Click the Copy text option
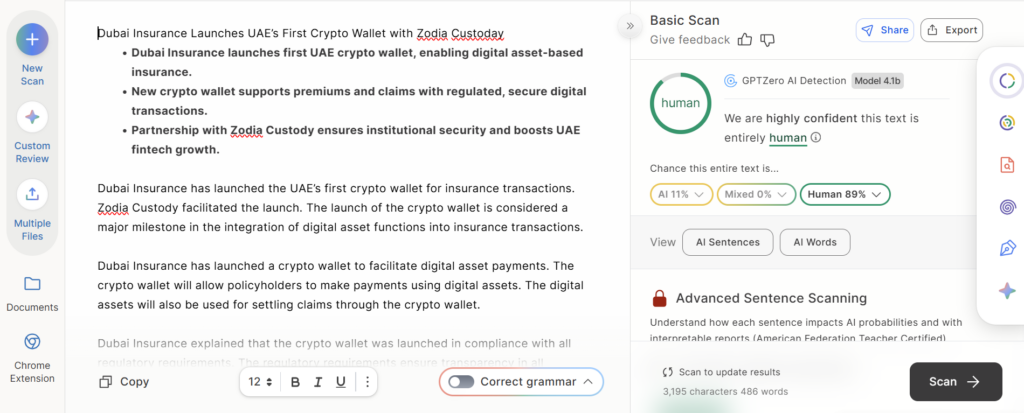Image resolution: width=1024 pixels, height=413 pixels. [124, 381]
